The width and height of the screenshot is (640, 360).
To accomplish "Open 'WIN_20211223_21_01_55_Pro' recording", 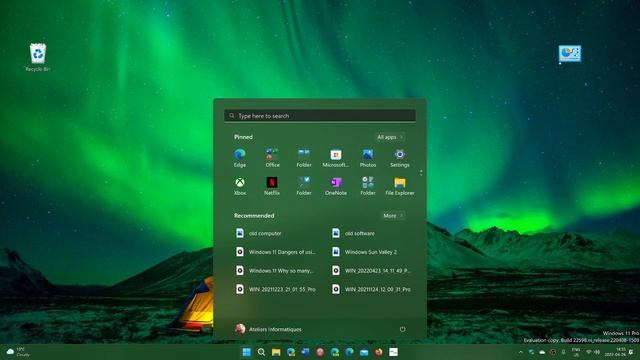I will (x=276, y=289).
